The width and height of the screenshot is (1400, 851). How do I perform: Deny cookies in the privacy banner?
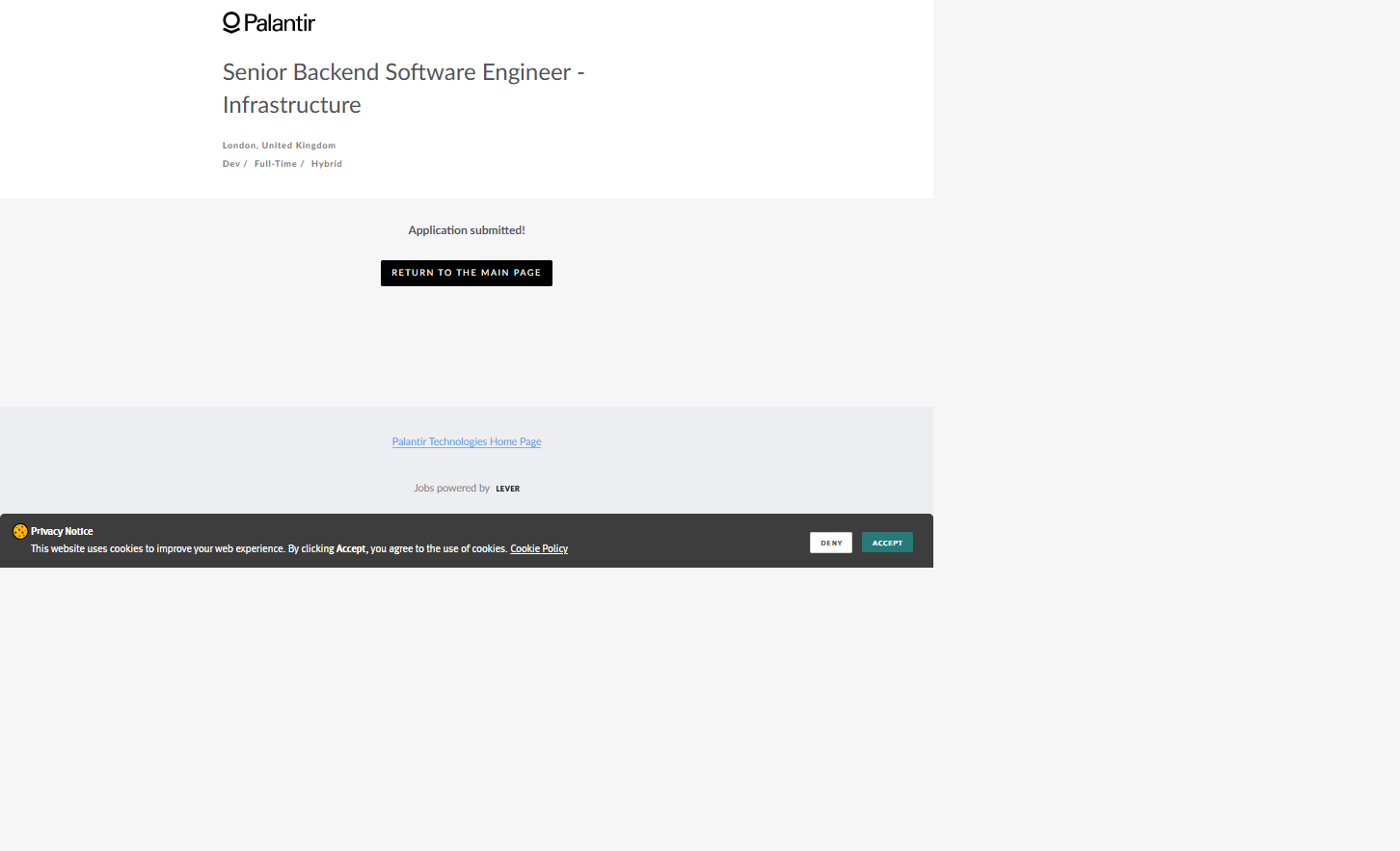[x=830, y=543]
